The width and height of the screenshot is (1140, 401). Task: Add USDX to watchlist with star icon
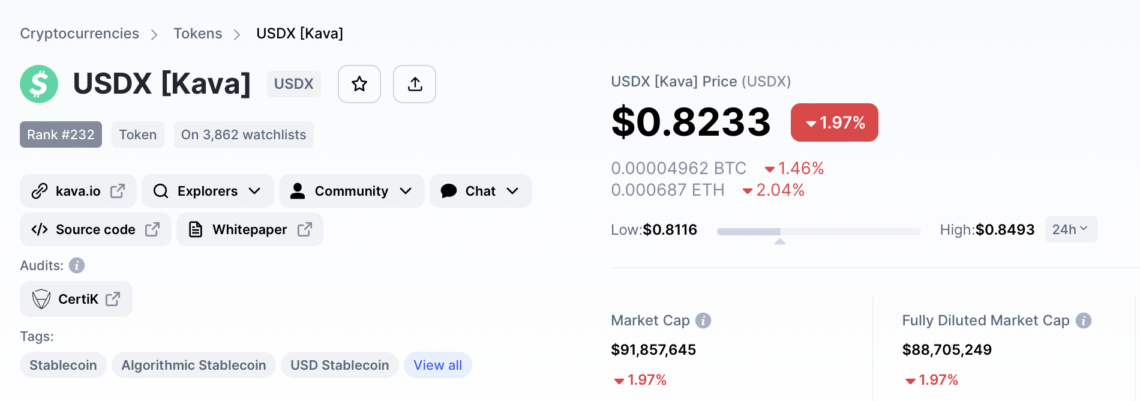[x=359, y=84]
